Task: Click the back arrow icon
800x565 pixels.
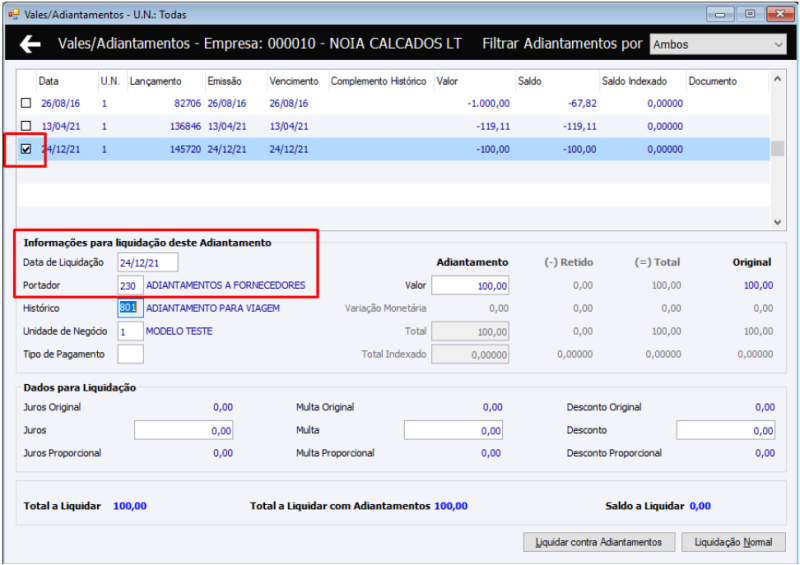Action: 30,44
